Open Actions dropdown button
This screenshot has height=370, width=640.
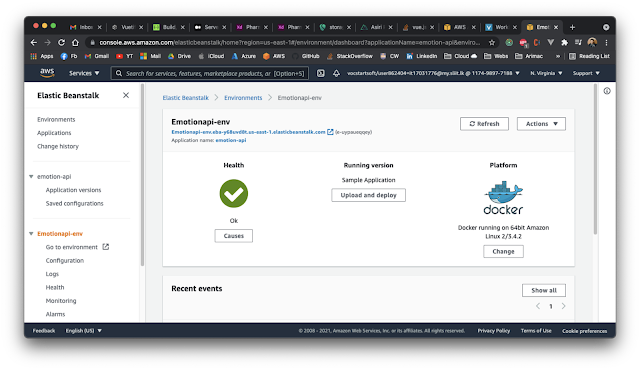(541, 124)
